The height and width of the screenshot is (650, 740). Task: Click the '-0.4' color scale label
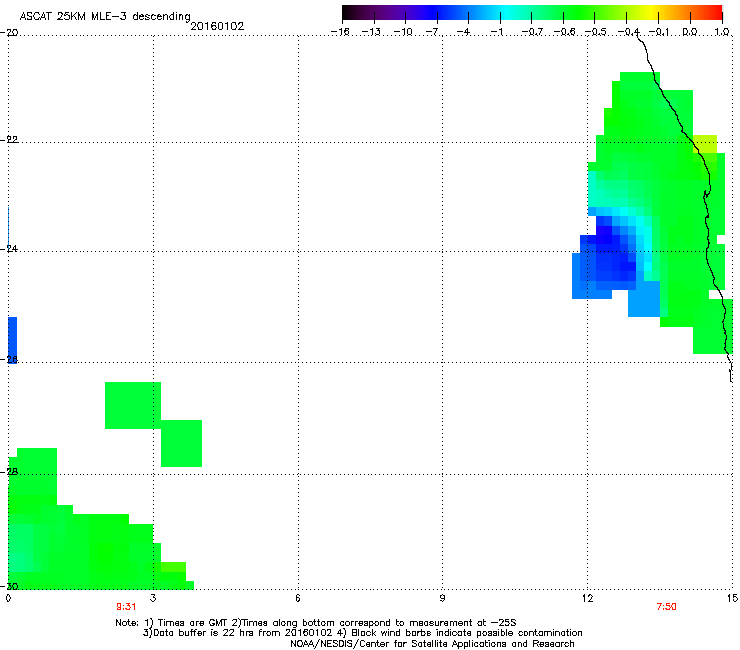point(628,32)
